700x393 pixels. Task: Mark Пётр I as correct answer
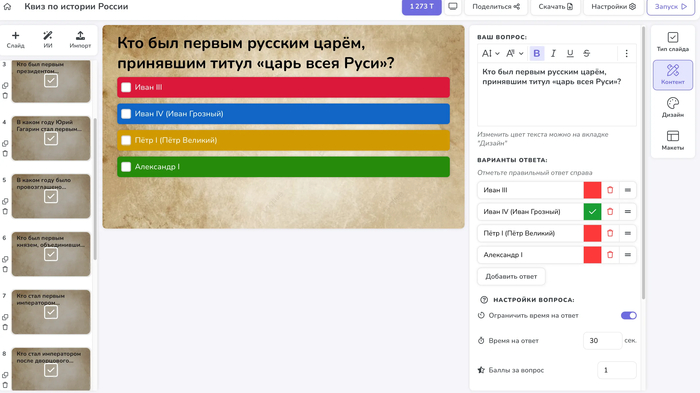(592, 233)
